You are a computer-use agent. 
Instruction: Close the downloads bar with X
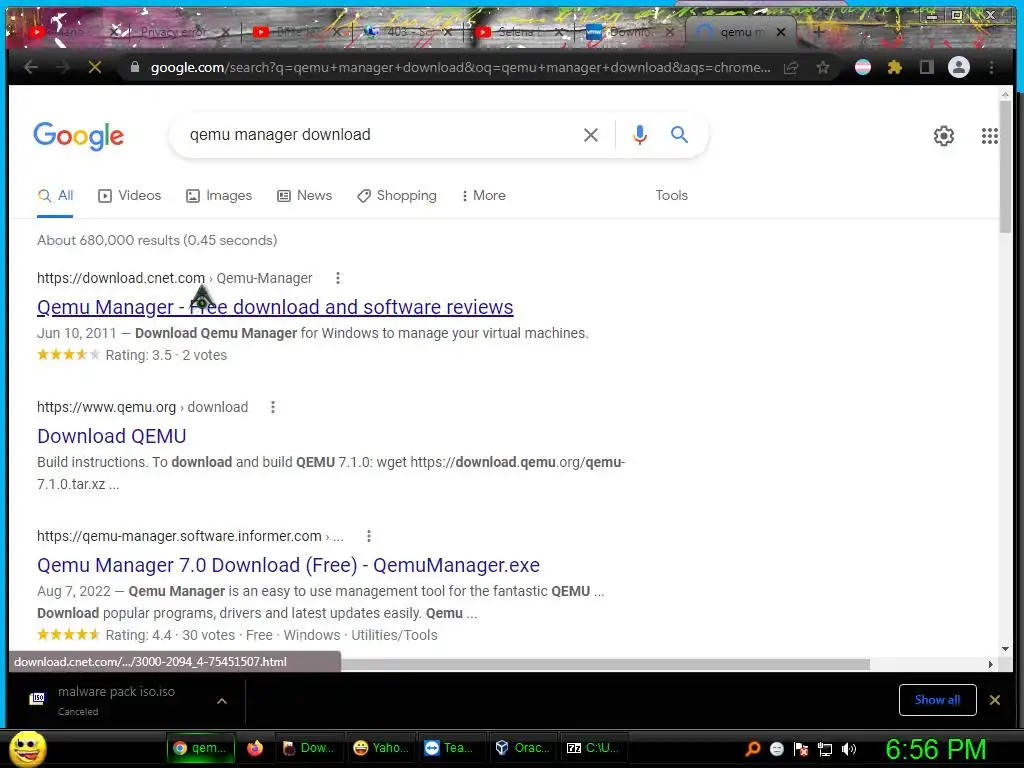[995, 700]
